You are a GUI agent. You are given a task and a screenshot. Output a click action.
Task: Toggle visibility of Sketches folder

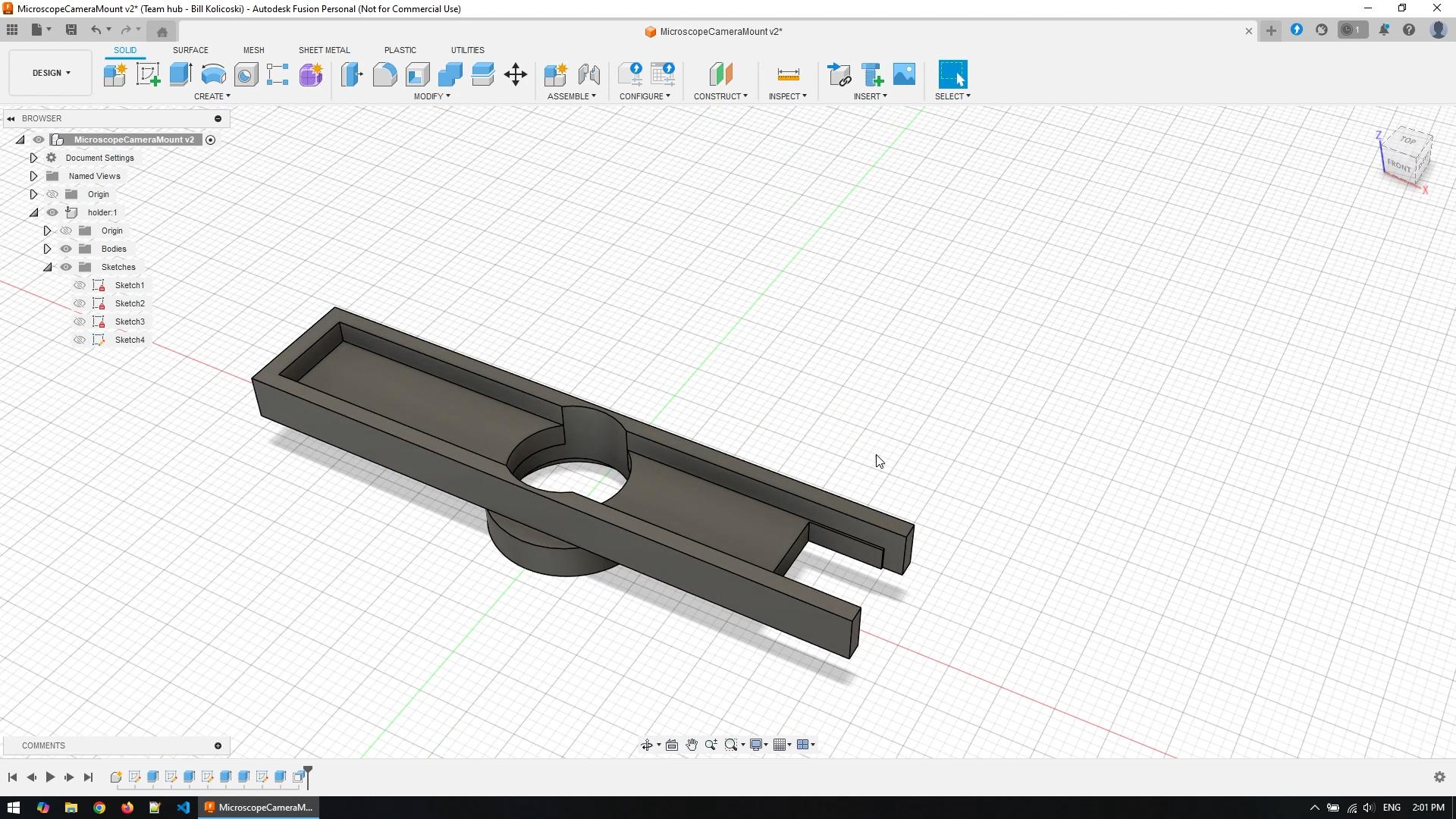tap(66, 267)
